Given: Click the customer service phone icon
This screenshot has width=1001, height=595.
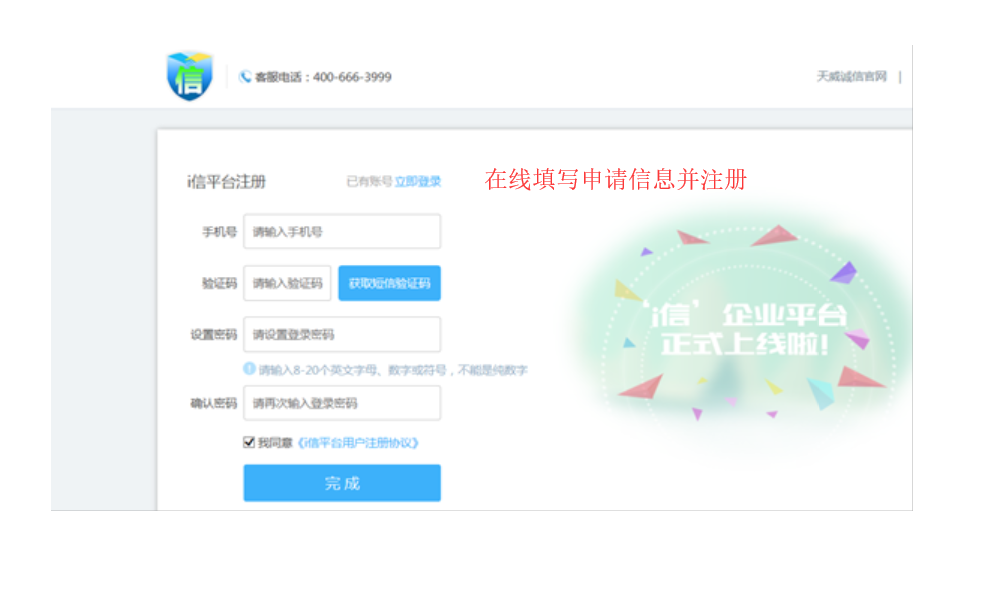Looking at the screenshot, I should click(x=245, y=76).
